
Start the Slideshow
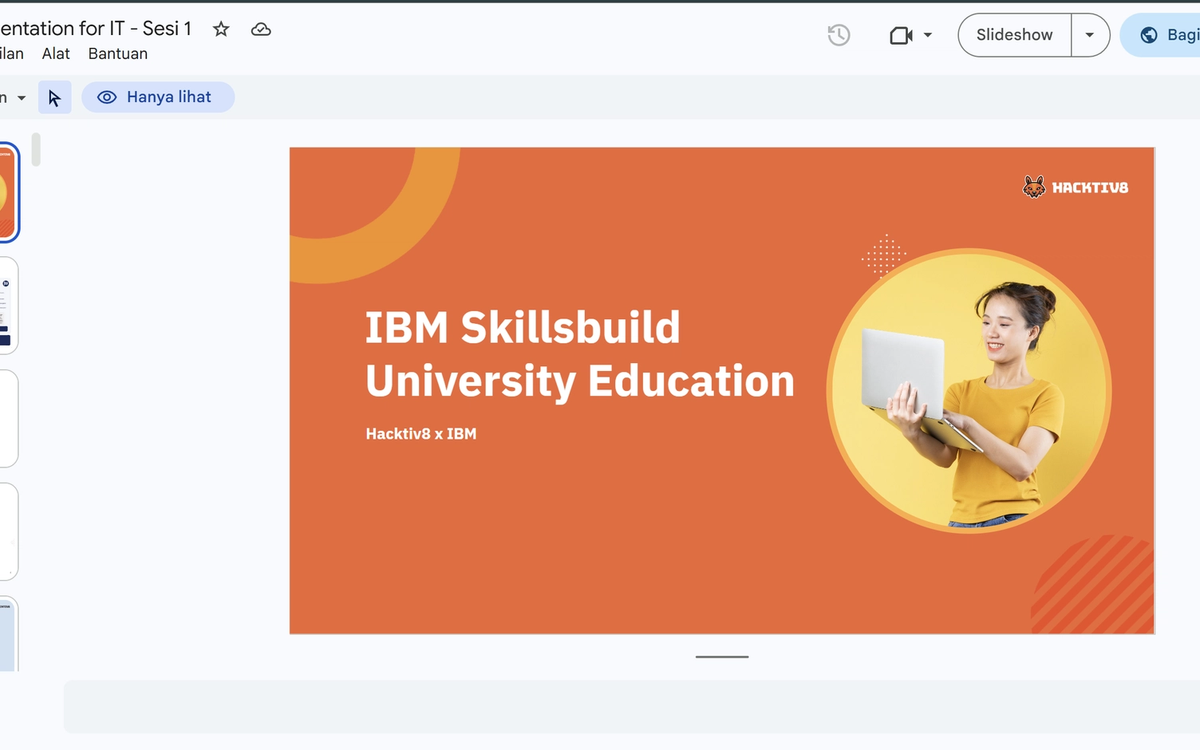coord(1014,35)
